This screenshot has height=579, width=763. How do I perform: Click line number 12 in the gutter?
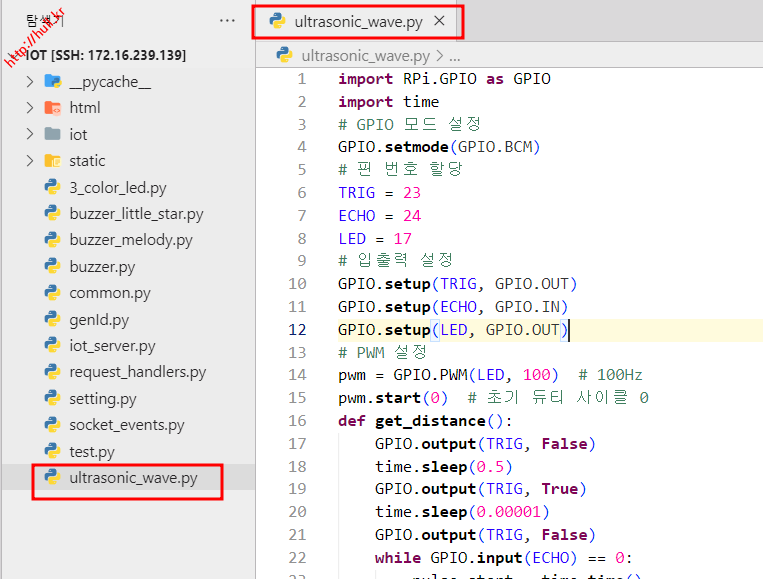point(298,330)
